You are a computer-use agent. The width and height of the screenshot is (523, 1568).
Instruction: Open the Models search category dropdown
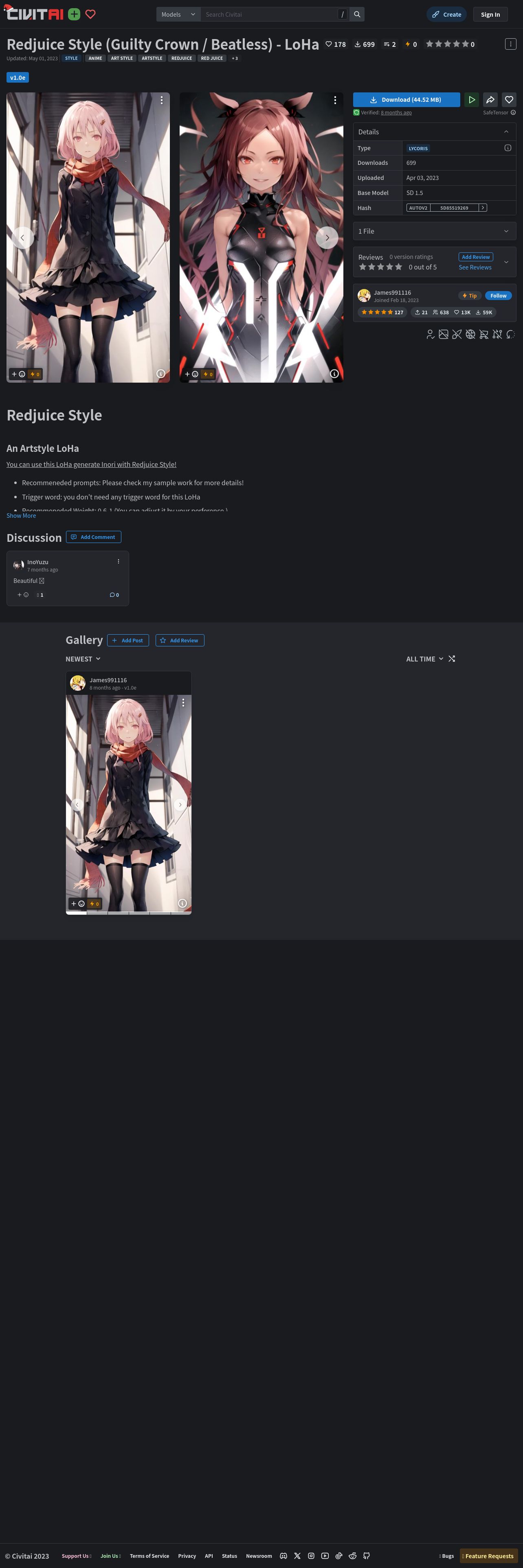[178, 14]
